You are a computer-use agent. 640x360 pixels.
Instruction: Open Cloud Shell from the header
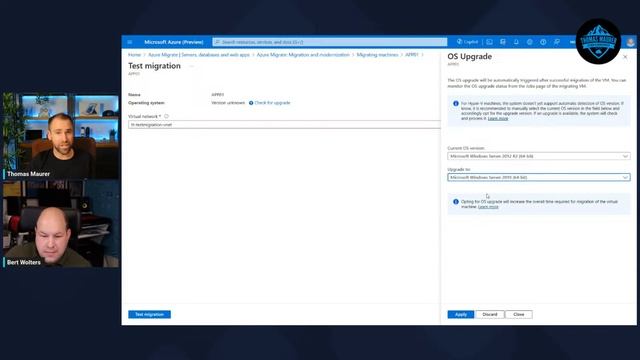pyautogui.click(x=489, y=42)
